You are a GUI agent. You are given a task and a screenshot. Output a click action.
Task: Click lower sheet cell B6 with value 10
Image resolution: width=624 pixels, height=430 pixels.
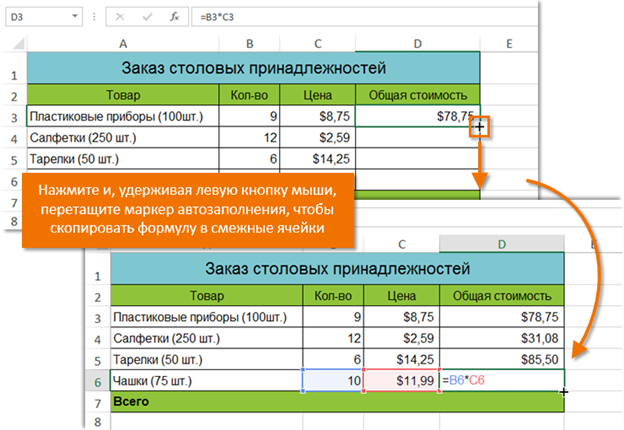pyautogui.click(x=333, y=381)
